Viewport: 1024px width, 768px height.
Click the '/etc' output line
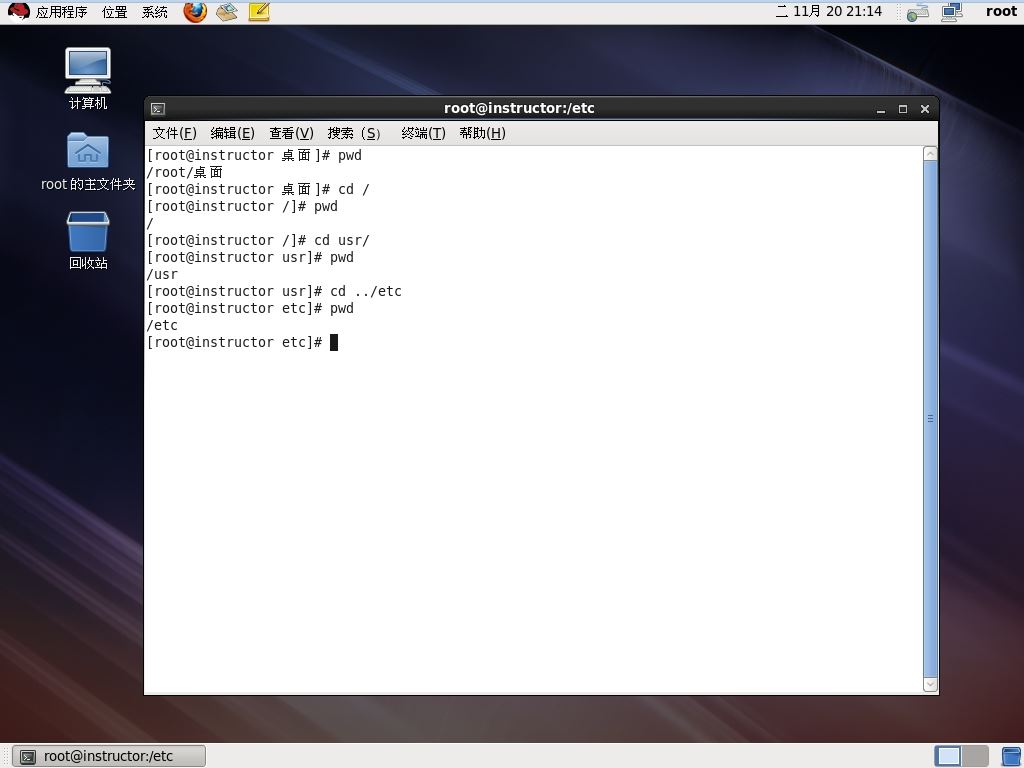coord(162,325)
